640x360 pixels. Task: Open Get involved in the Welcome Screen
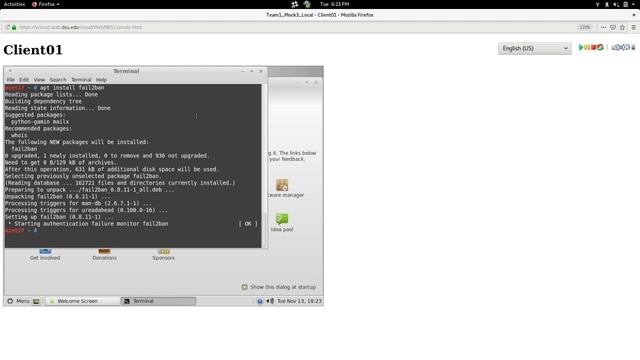[x=45, y=255]
